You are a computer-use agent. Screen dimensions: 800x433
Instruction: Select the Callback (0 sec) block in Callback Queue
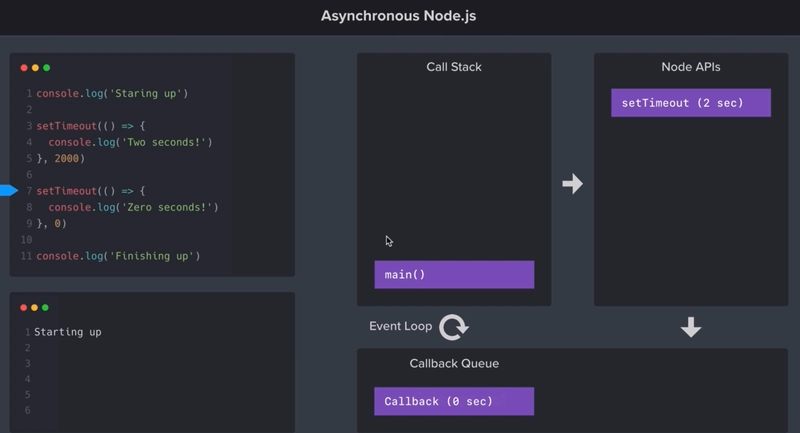pos(454,401)
